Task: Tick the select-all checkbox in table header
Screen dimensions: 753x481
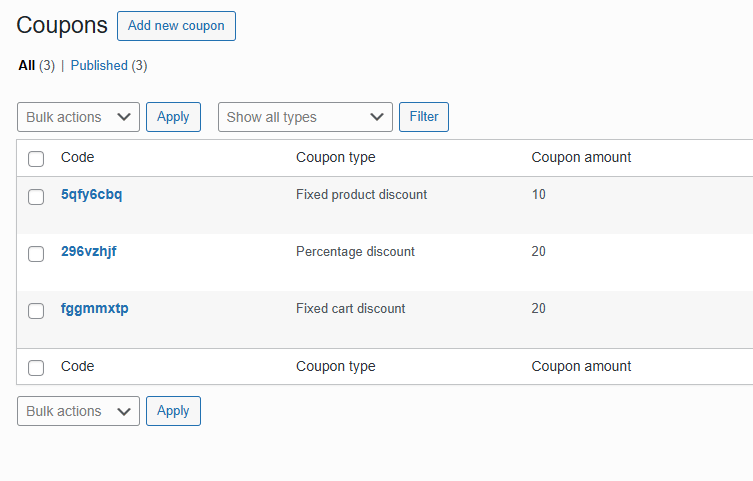Action: 36,158
